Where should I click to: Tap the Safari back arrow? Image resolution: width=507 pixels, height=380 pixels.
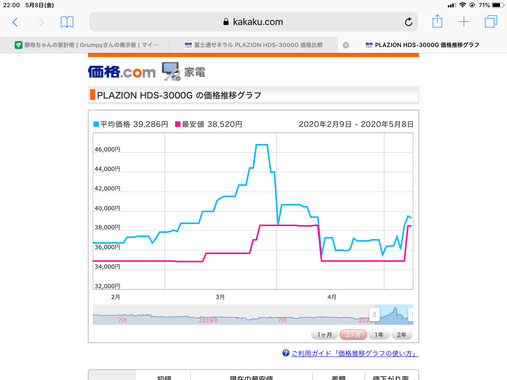(x=15, y=22)
